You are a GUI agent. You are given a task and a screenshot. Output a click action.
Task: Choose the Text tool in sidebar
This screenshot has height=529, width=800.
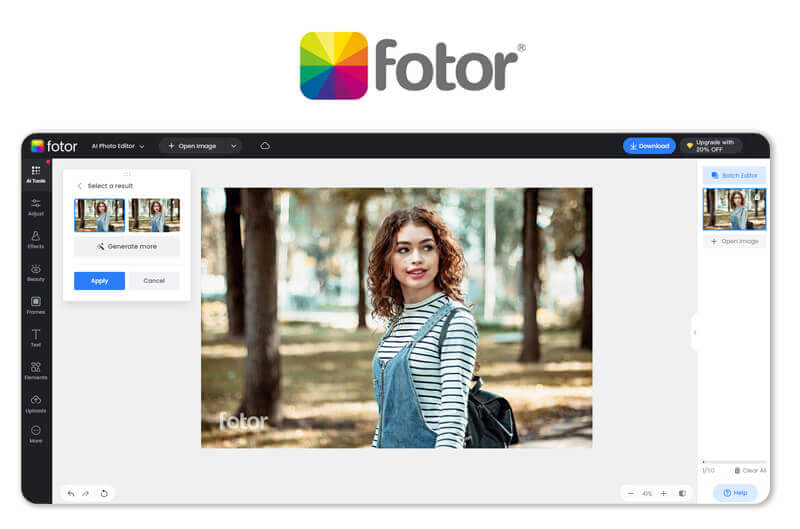[36, 338]
